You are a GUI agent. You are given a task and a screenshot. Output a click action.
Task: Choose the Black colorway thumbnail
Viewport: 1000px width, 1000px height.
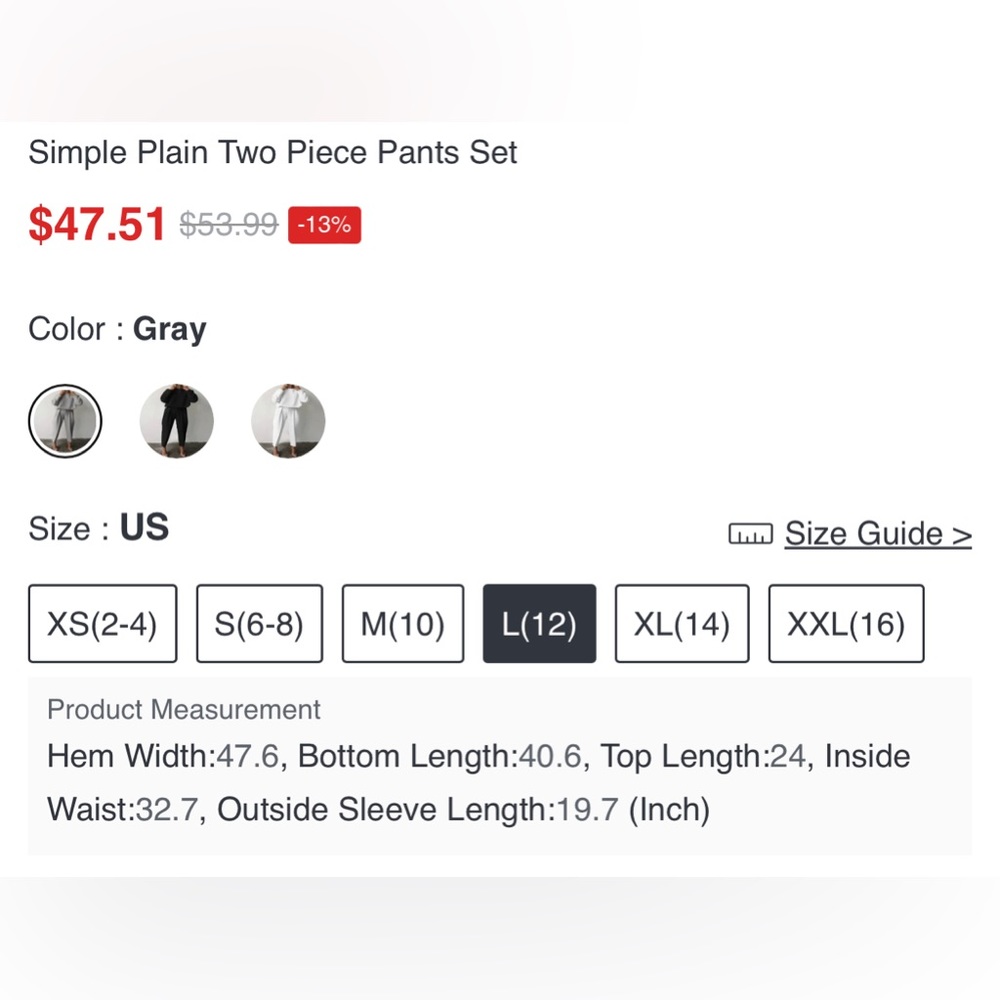point(176,421)
